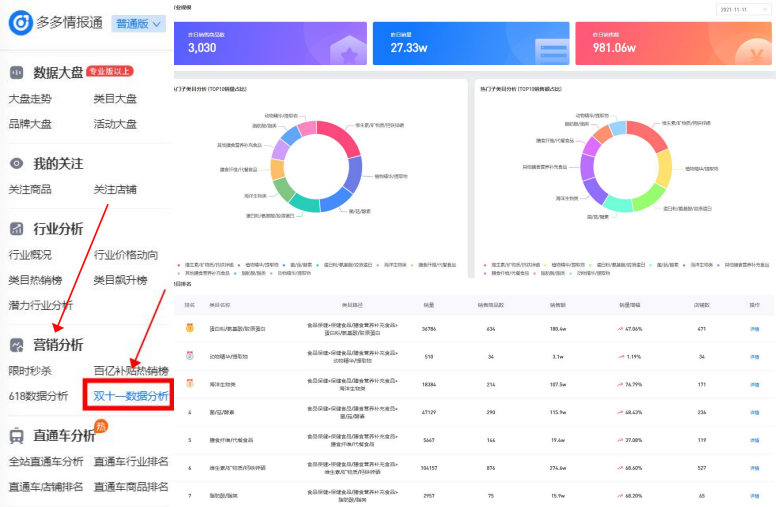This screenshot has height=507, width=776.
Task: Open the 普通版 version dropdown
Action: point(139,24)
